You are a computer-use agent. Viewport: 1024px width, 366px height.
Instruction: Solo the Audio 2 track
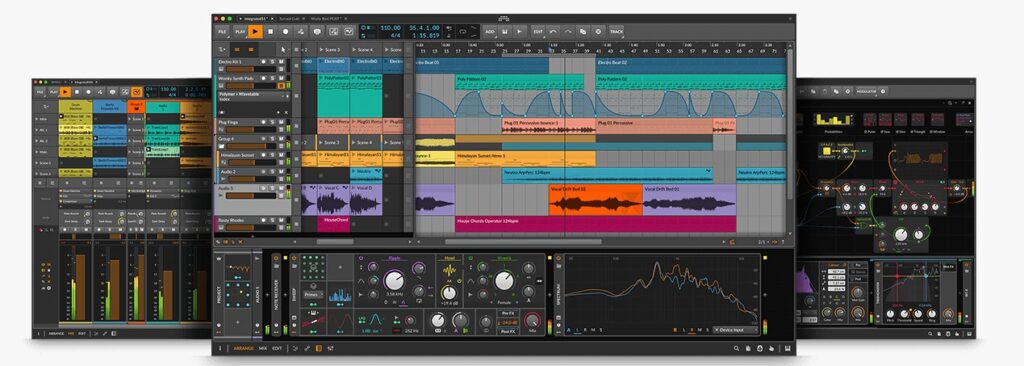(272, 172)
